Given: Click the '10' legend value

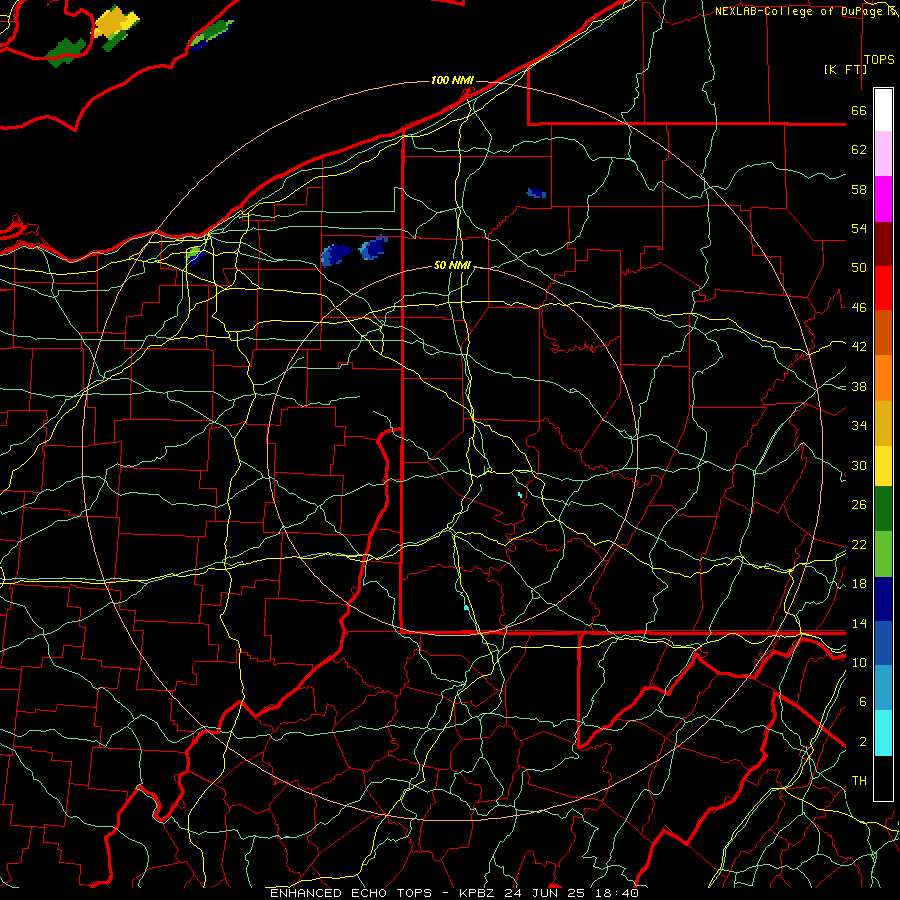Looking at the screenshot, I should [859, 663].
